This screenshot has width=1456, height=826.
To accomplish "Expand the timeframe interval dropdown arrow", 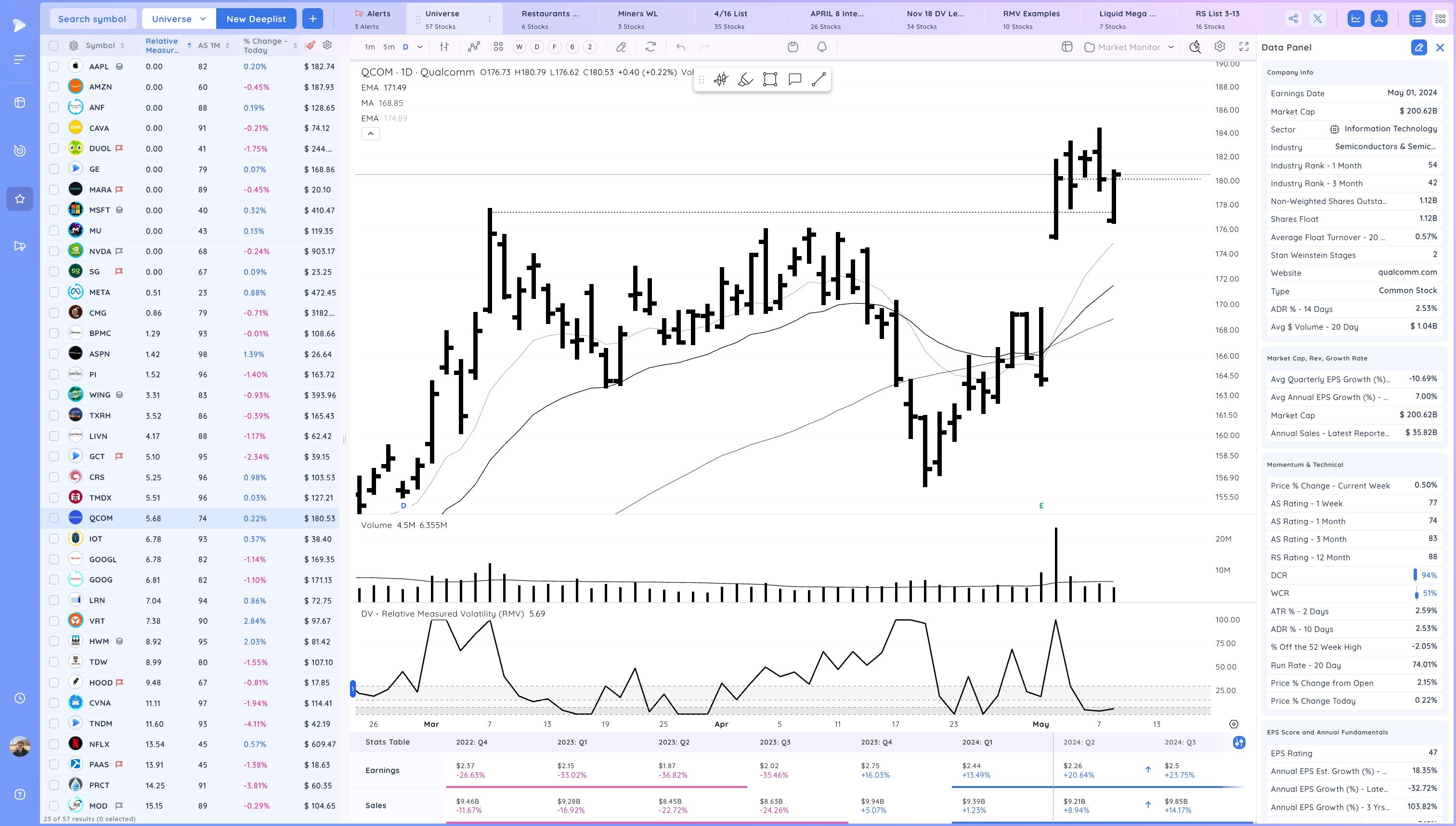I will [x=420, y=47].
